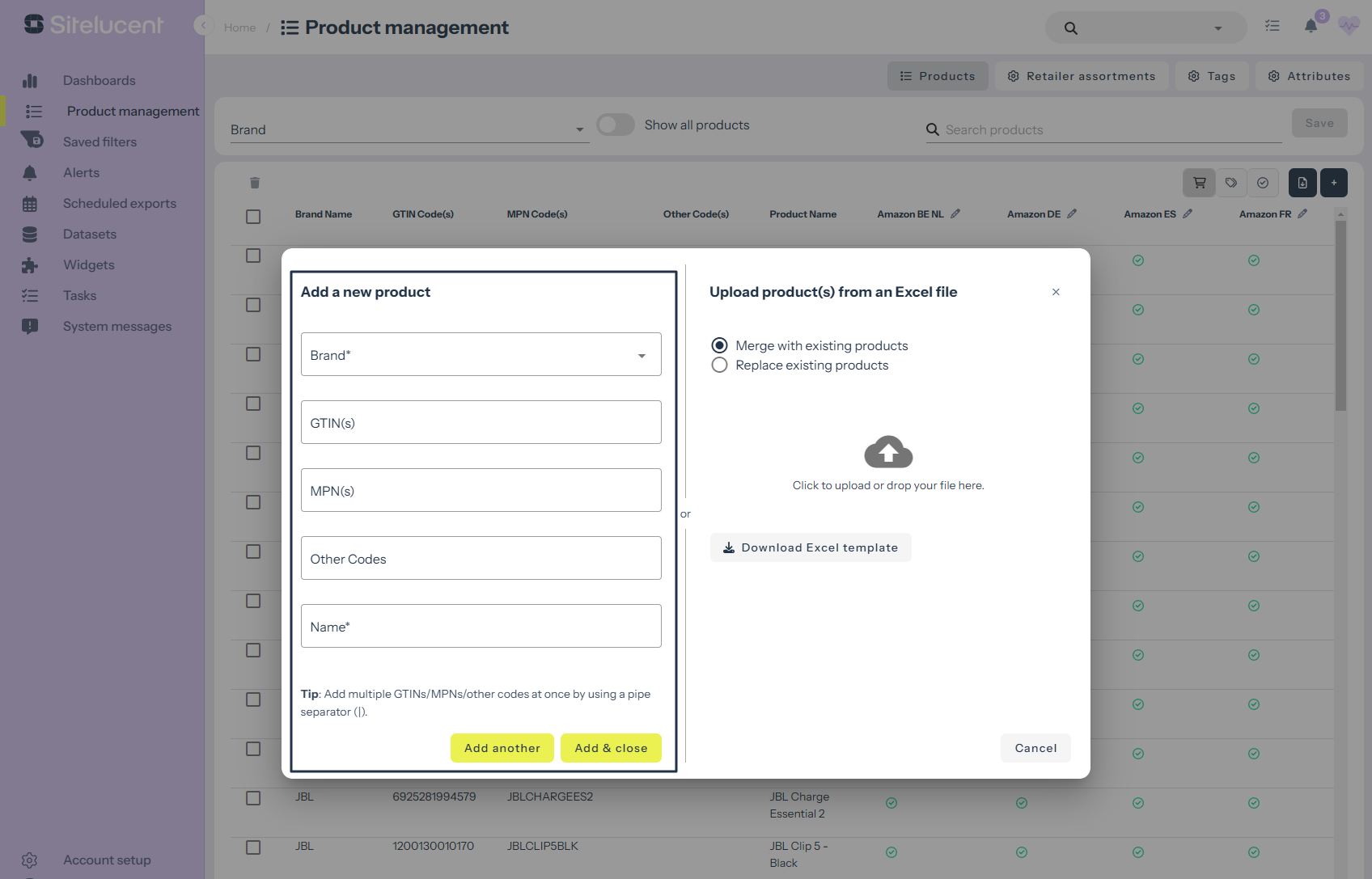Open Scheduled exports in sidebar
1372x879 pixels.
click(119, 204)
